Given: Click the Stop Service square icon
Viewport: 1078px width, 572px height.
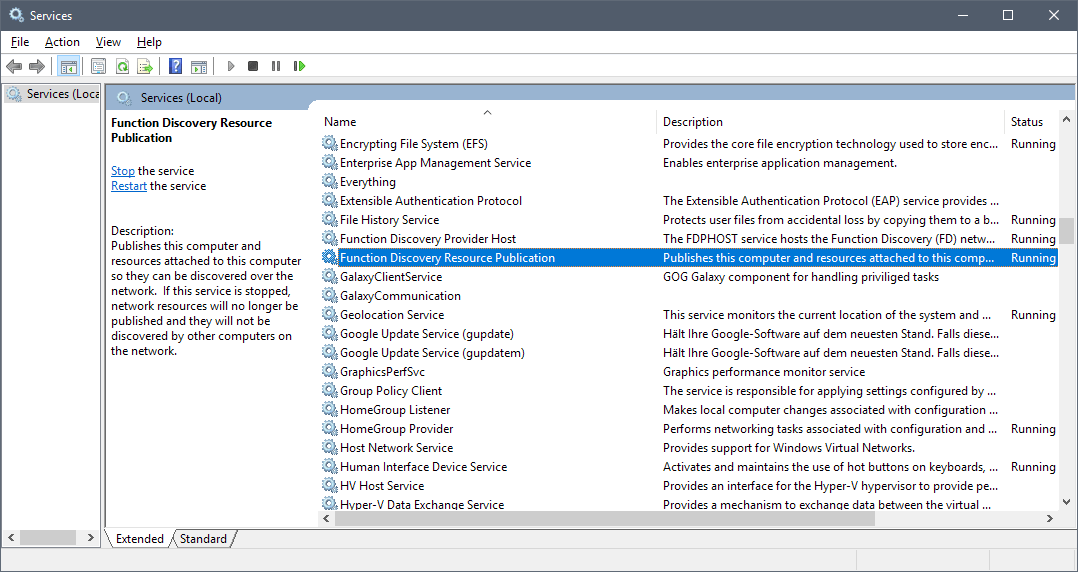Looking at the screenshot, I should click(x=253, y=66).
